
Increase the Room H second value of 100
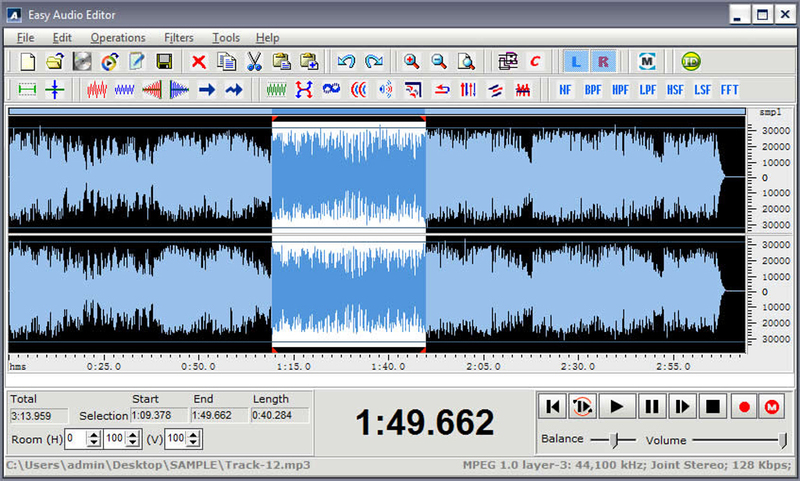[x=133, y=435]
